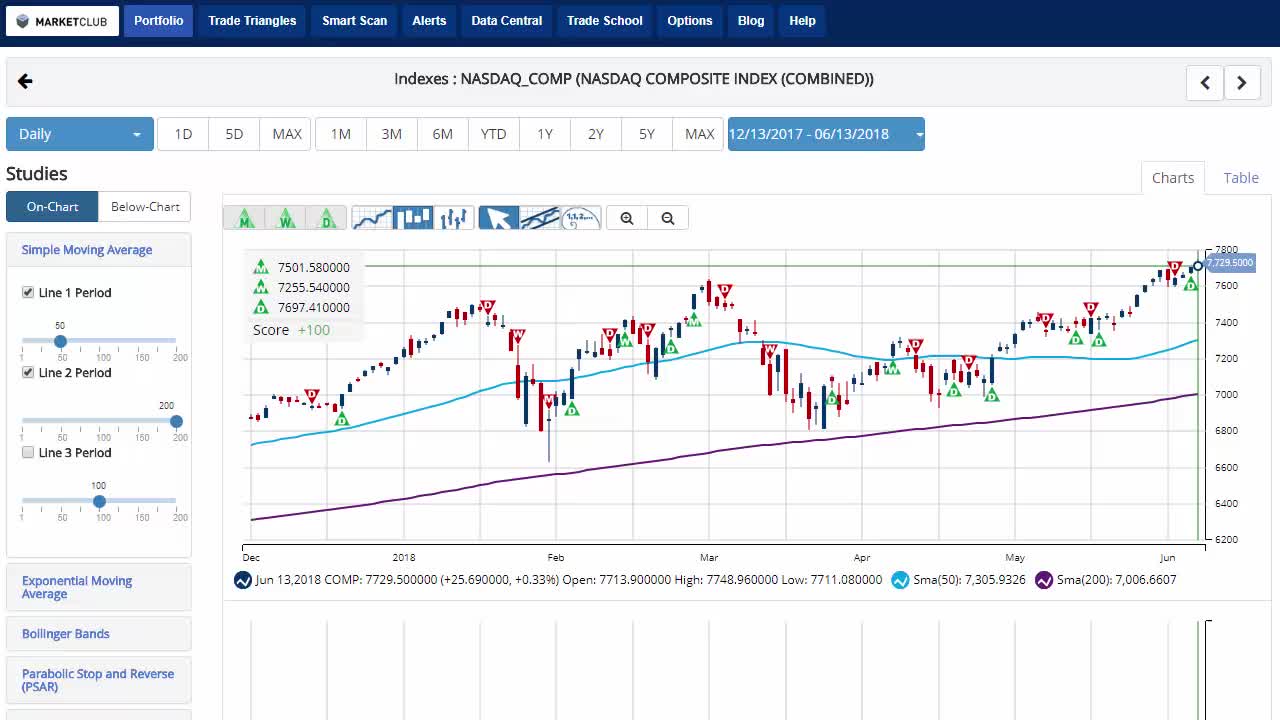Collapse Simple Moving Average section

tap(87, 250)
